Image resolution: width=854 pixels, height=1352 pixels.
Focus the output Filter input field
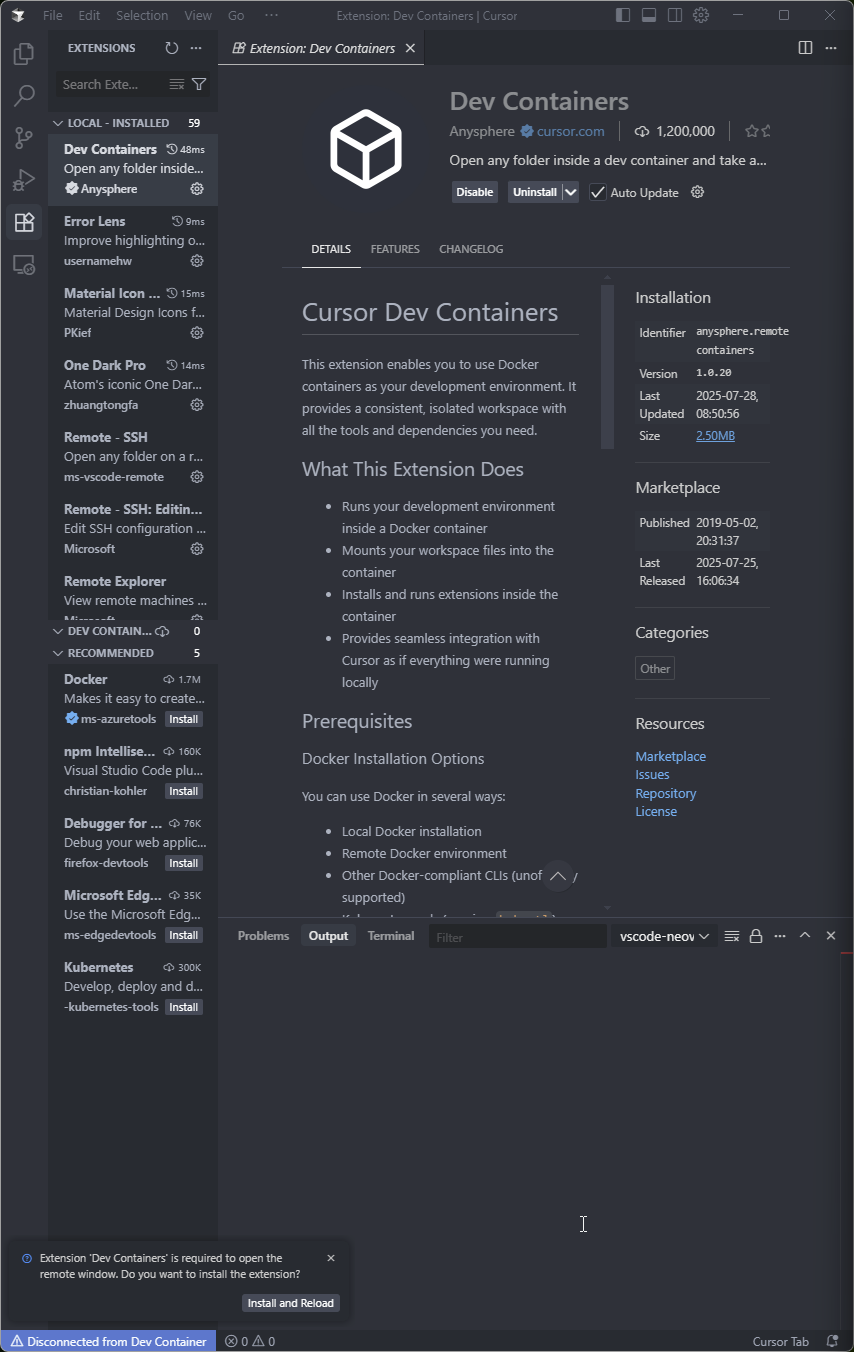point(518,937)
